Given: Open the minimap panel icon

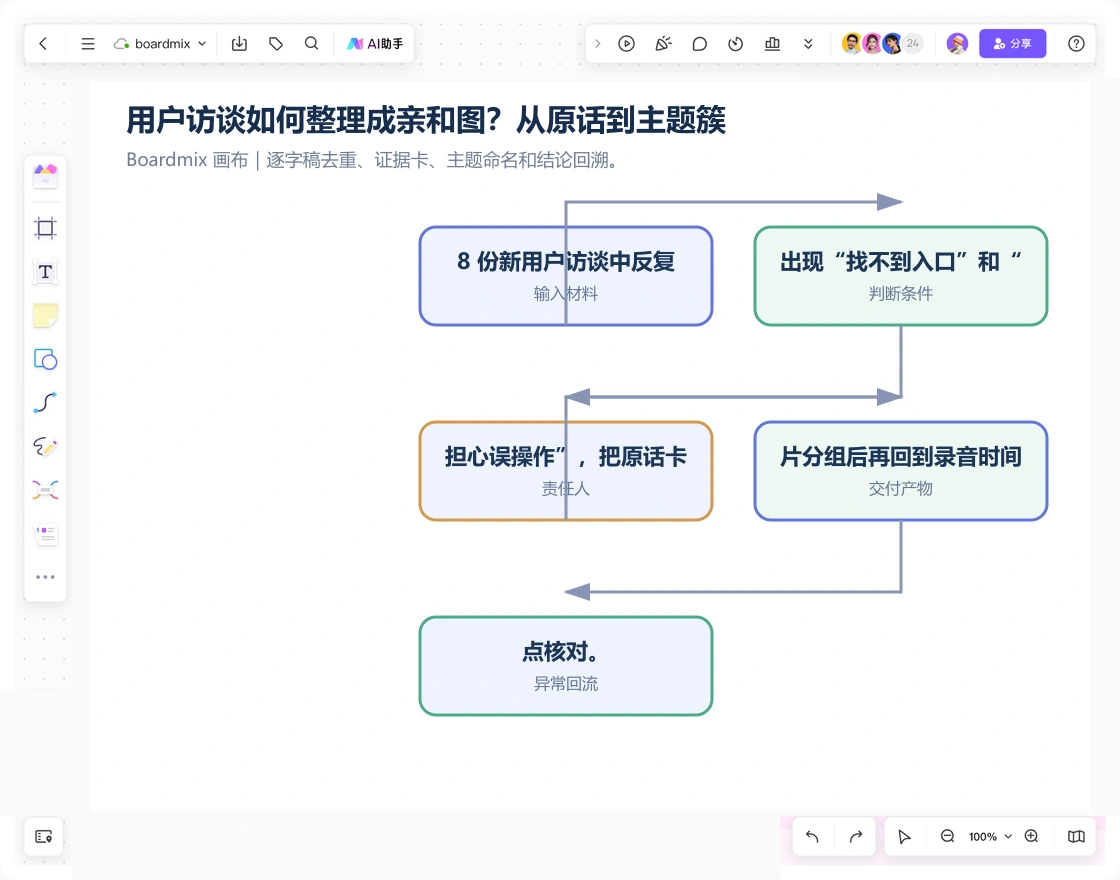Looking at the screenshot, I should click(x=44, y=836).
